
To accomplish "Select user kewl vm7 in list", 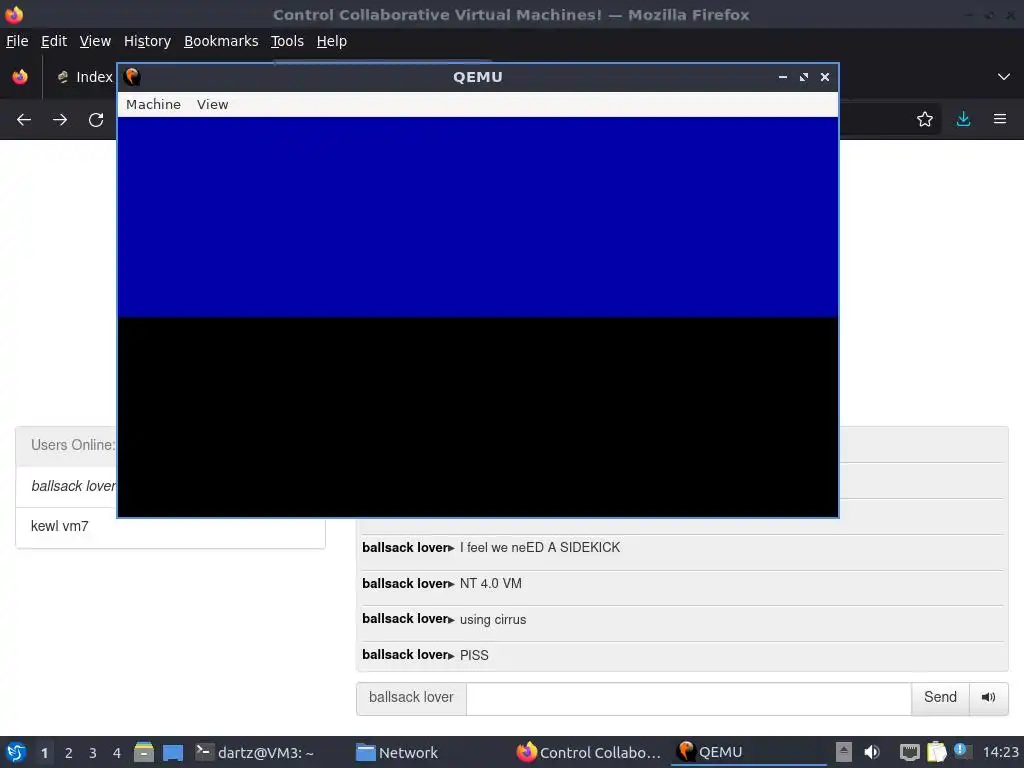I will click(x=170, y=526).
